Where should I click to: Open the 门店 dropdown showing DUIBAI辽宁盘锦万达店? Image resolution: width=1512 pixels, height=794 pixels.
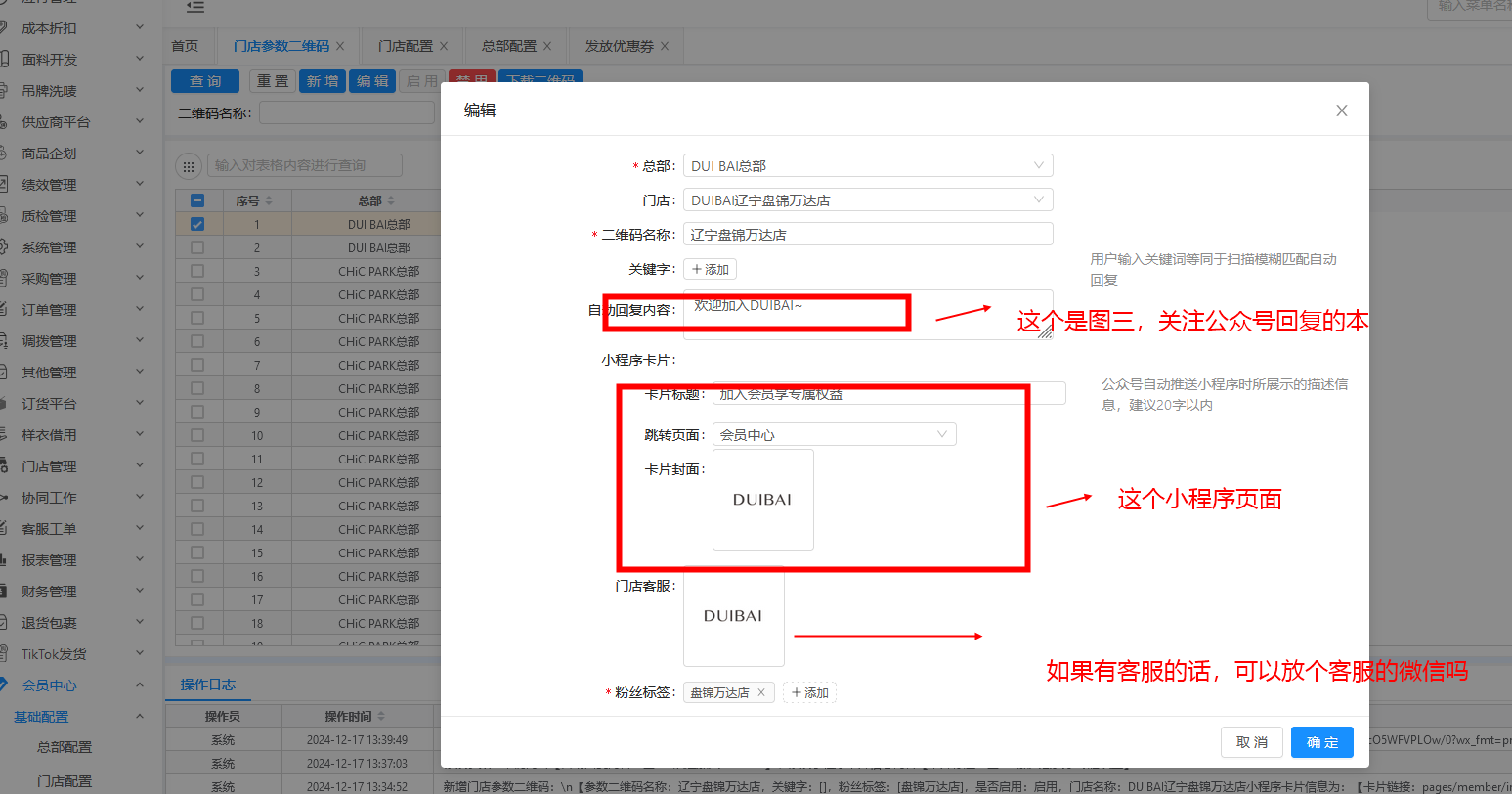coord(867,200)
